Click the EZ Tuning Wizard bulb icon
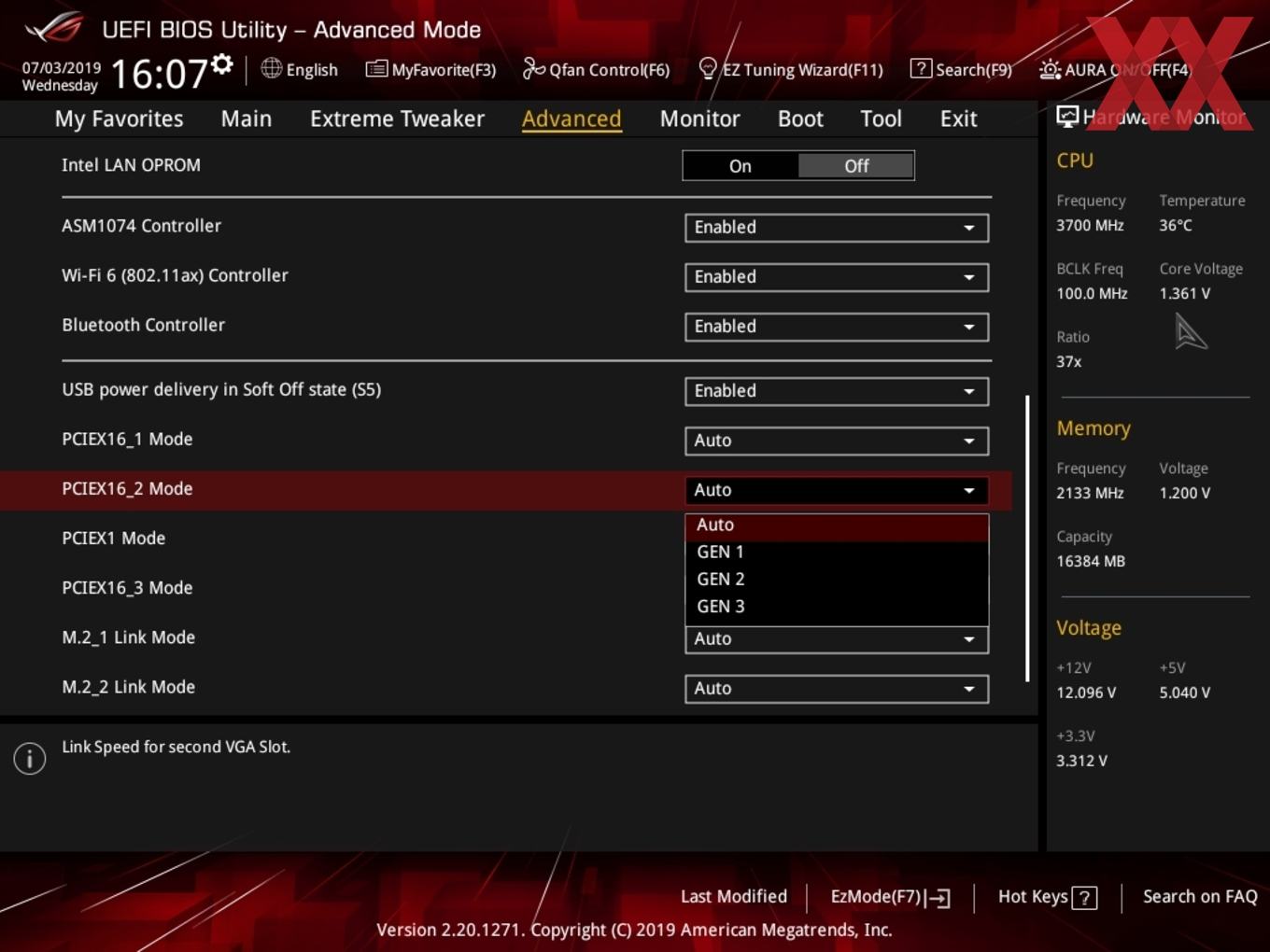This screenshot has width=1270, height=952. pos(708,68)
